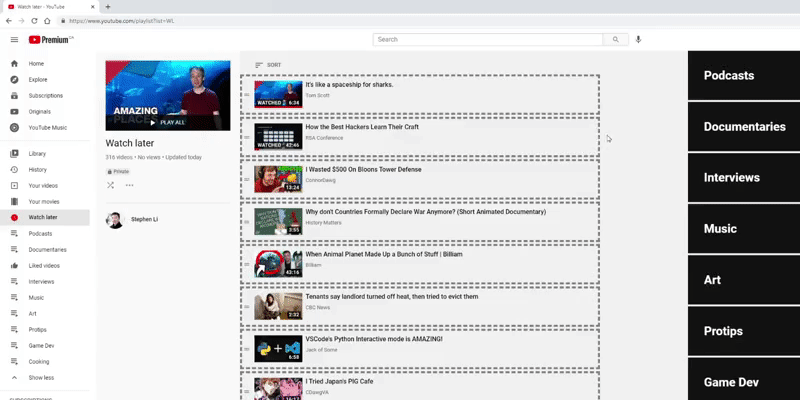Click the black Music panel button
The image size is (800, 400).
click(x=744, y=229)
